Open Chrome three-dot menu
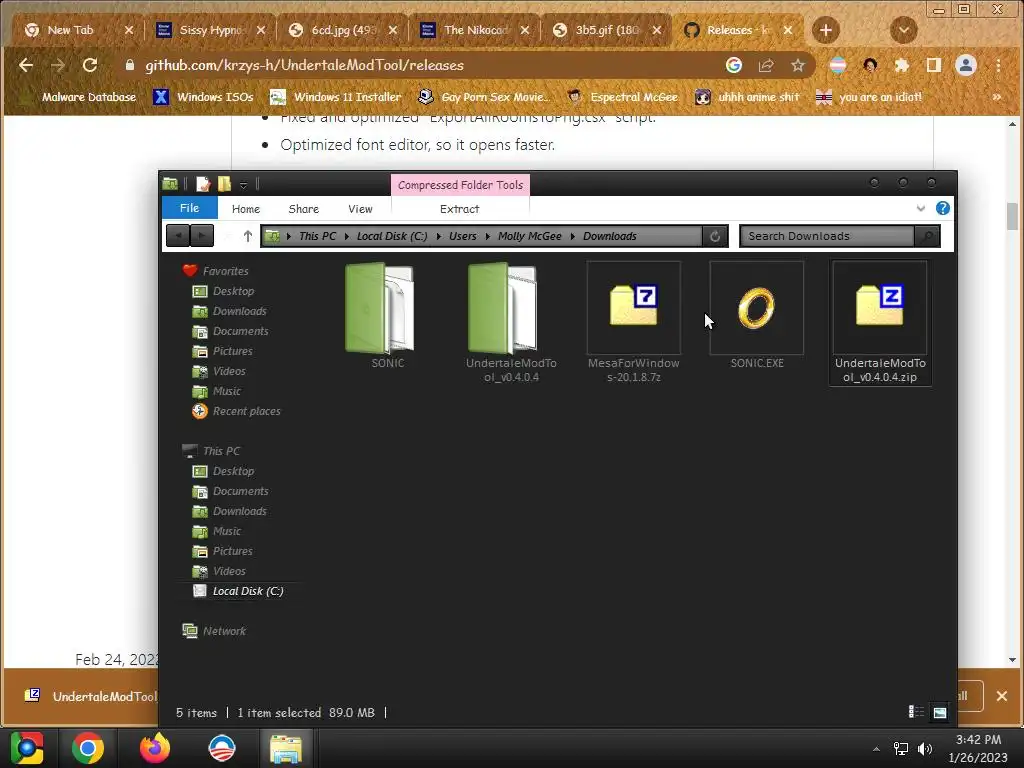The image size is (1024, 768). [999, 65]
